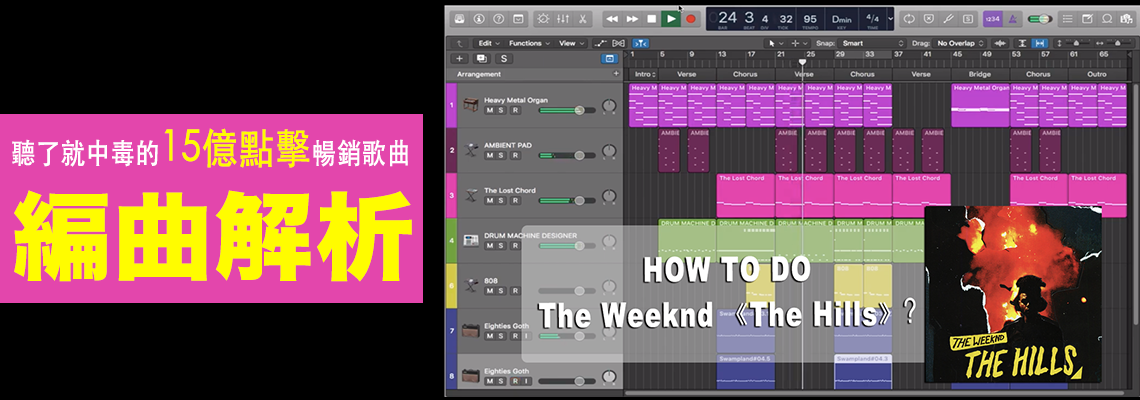The height and width of the screenshot is (400, 1140).
Task: Click the Heavy Metal Organ instrument icon
Action: (470, 105)
